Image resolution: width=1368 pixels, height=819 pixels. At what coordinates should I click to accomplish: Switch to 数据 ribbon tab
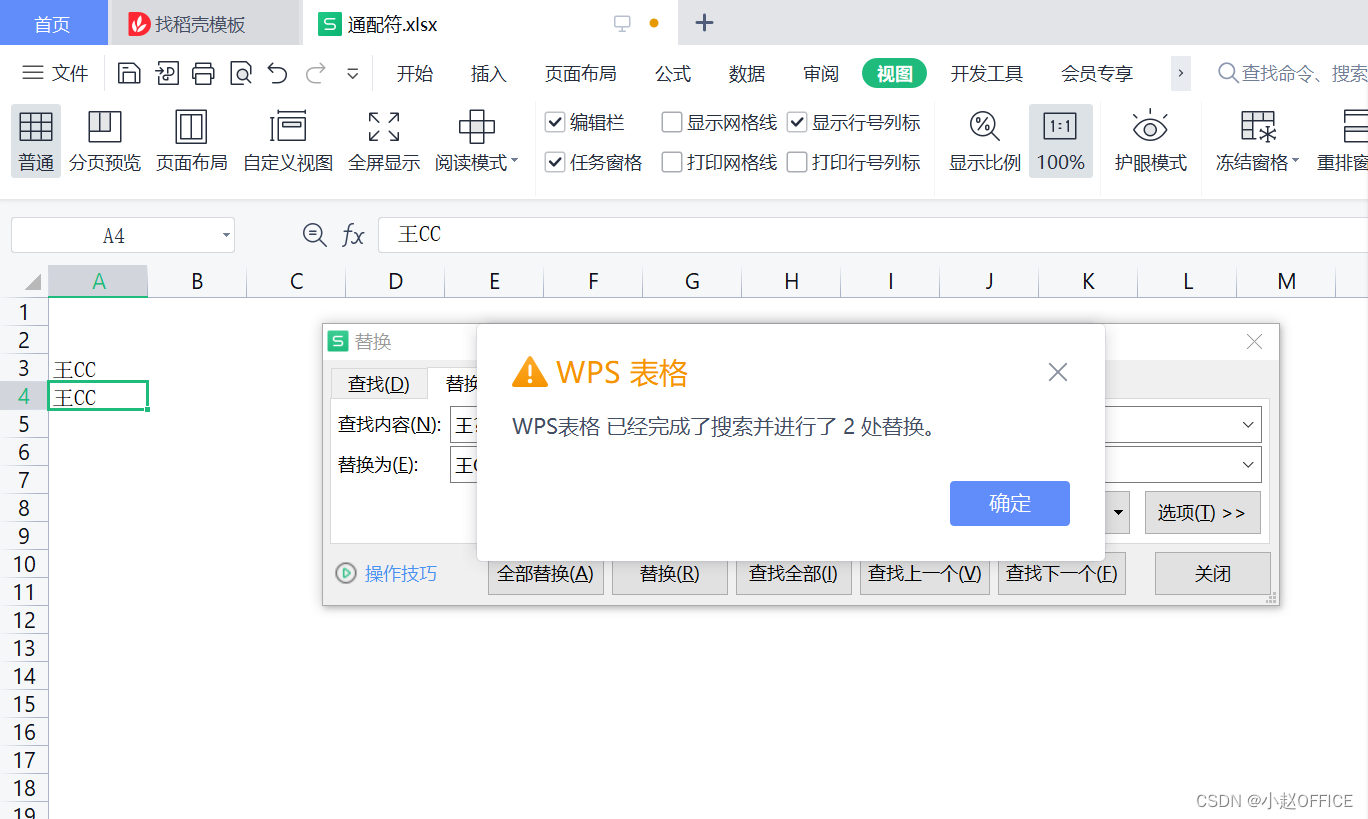point(747,73)
